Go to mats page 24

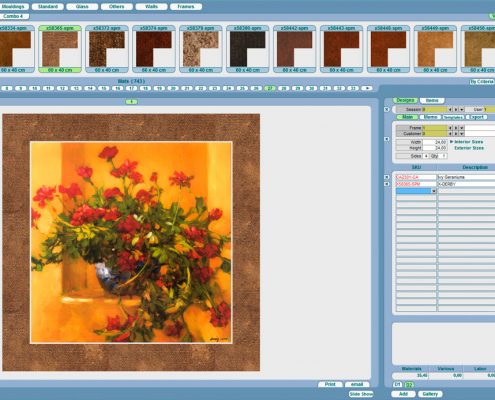(x=228, y=88)
